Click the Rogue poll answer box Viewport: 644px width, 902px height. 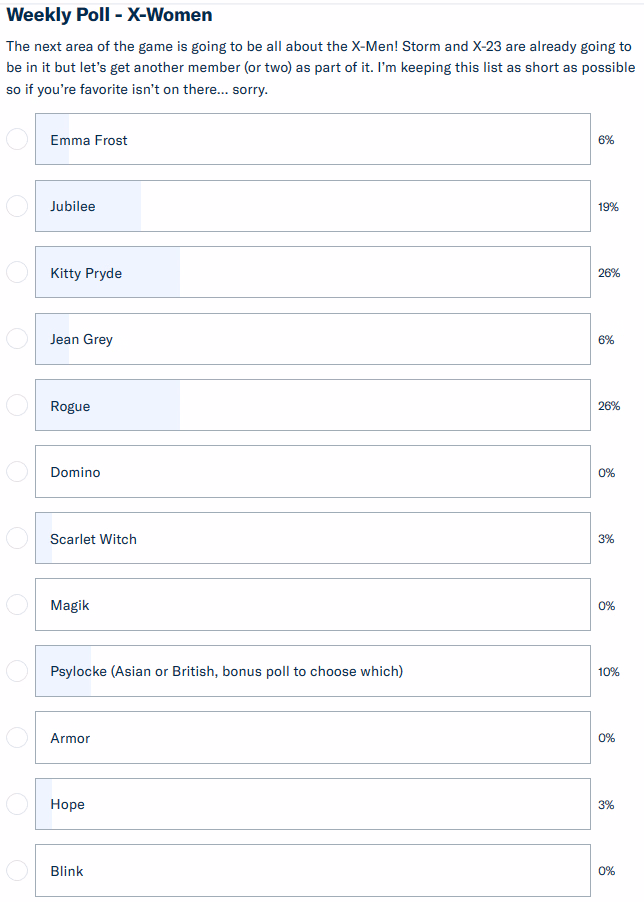[x=312, y=405]
